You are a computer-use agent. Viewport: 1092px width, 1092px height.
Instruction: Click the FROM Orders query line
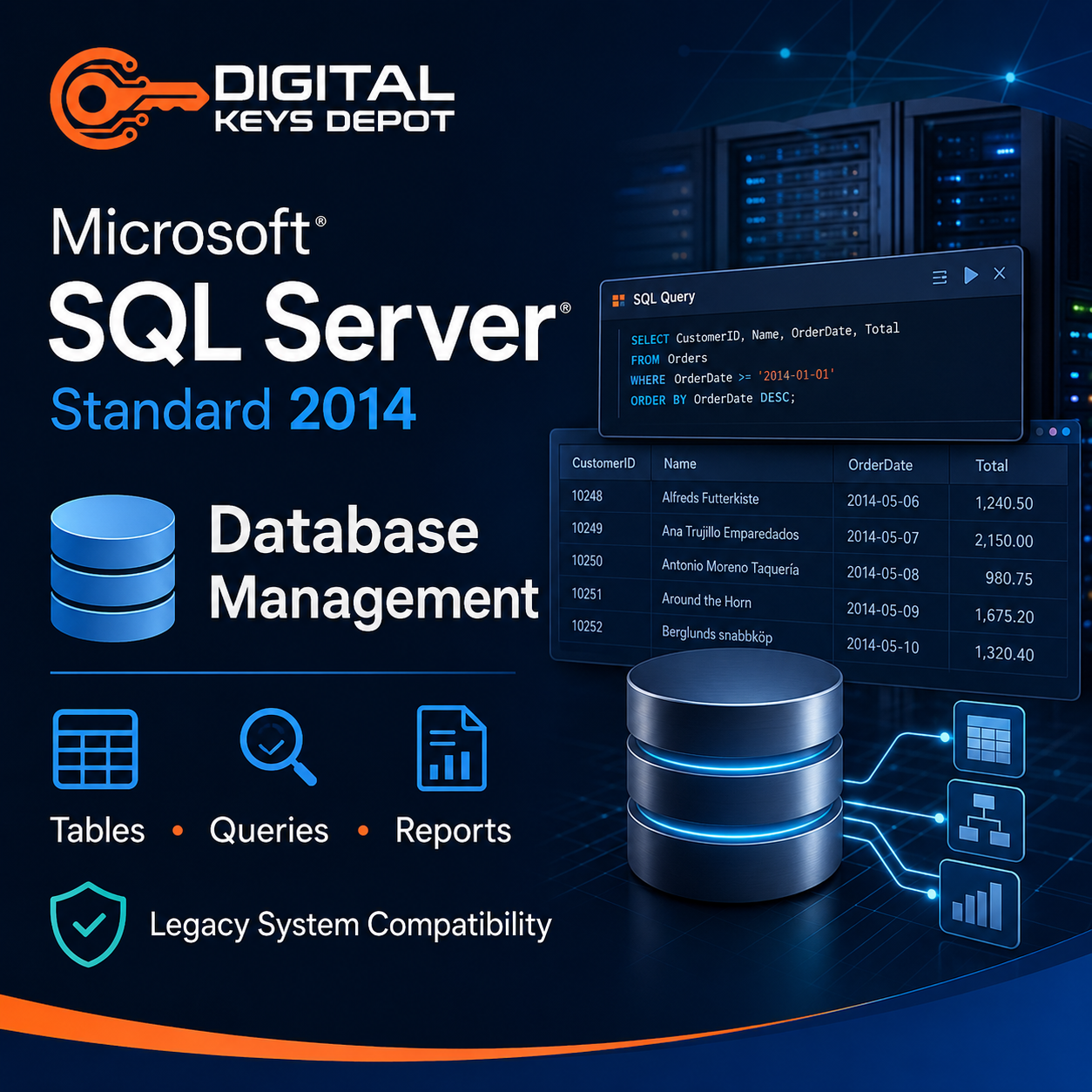click(x=669, y=359)
